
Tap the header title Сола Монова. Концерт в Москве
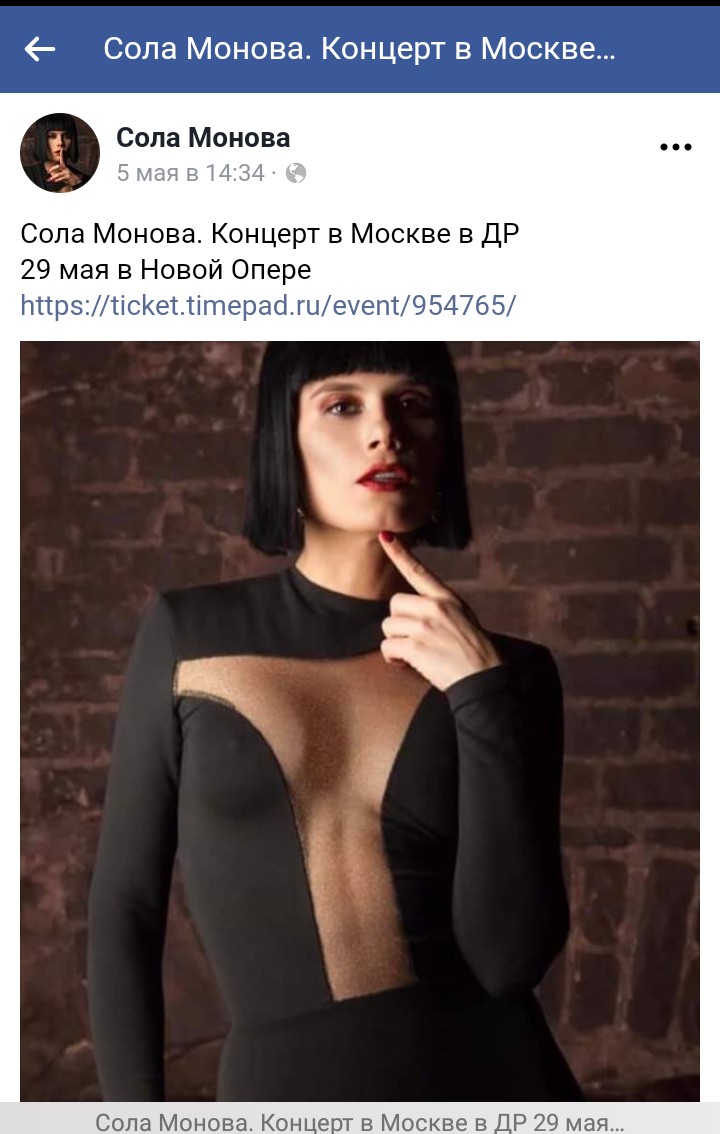pyautogui.click(x=359, y=49)
